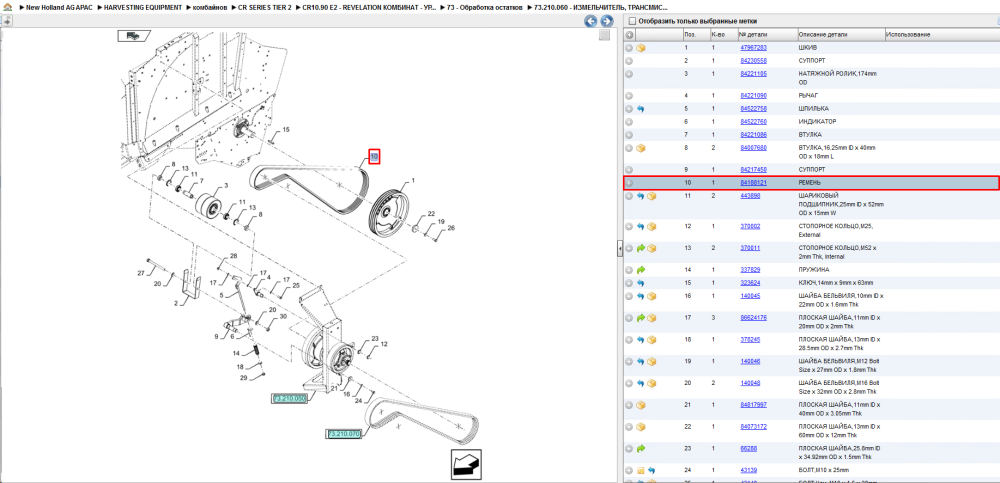1000x483 pixels.
Task: Click the small square icon at diagram corner
Action: pos(605,35)
